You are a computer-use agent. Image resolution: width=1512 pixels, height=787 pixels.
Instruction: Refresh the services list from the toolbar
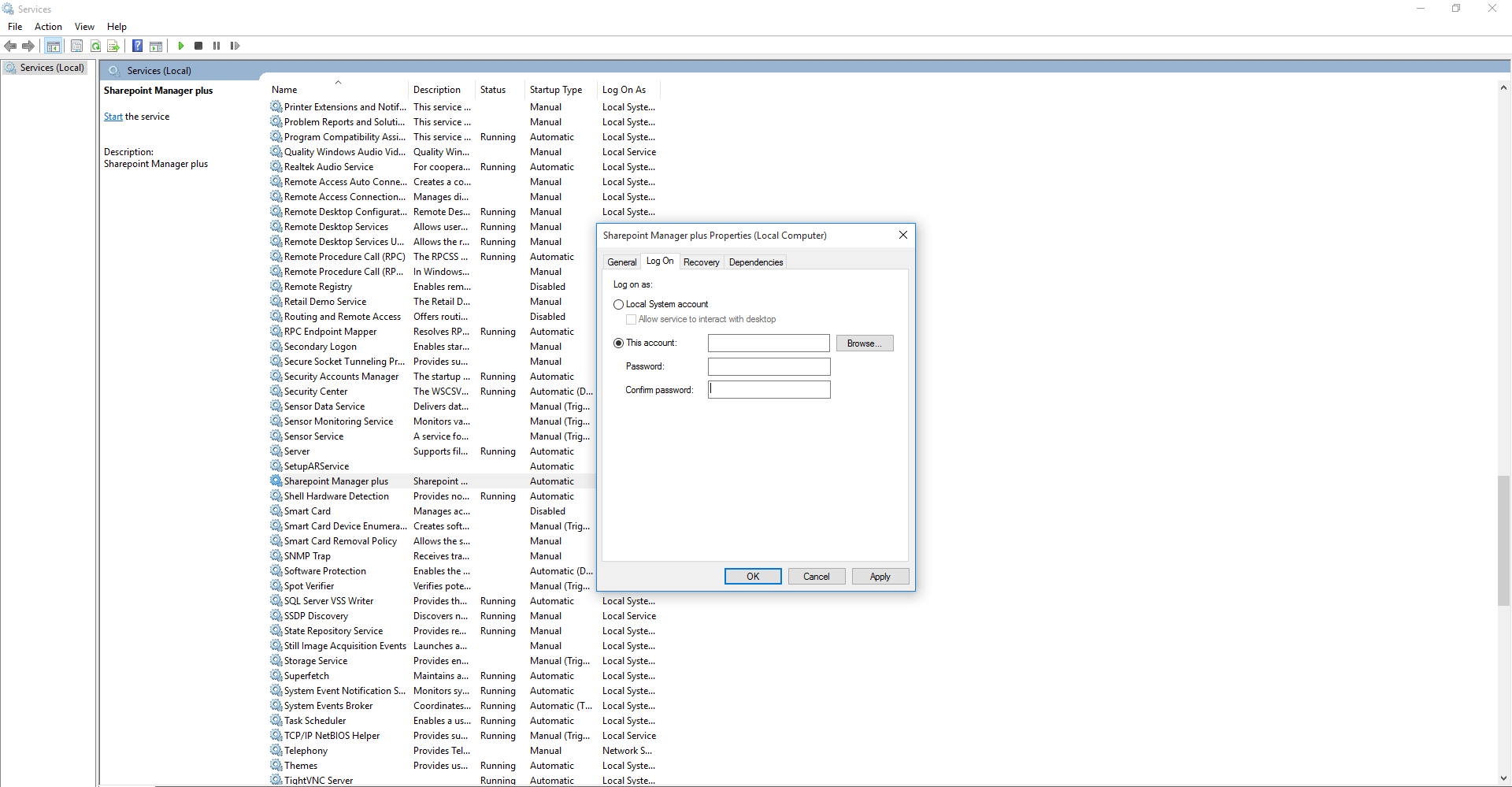[x=95, y=46]
